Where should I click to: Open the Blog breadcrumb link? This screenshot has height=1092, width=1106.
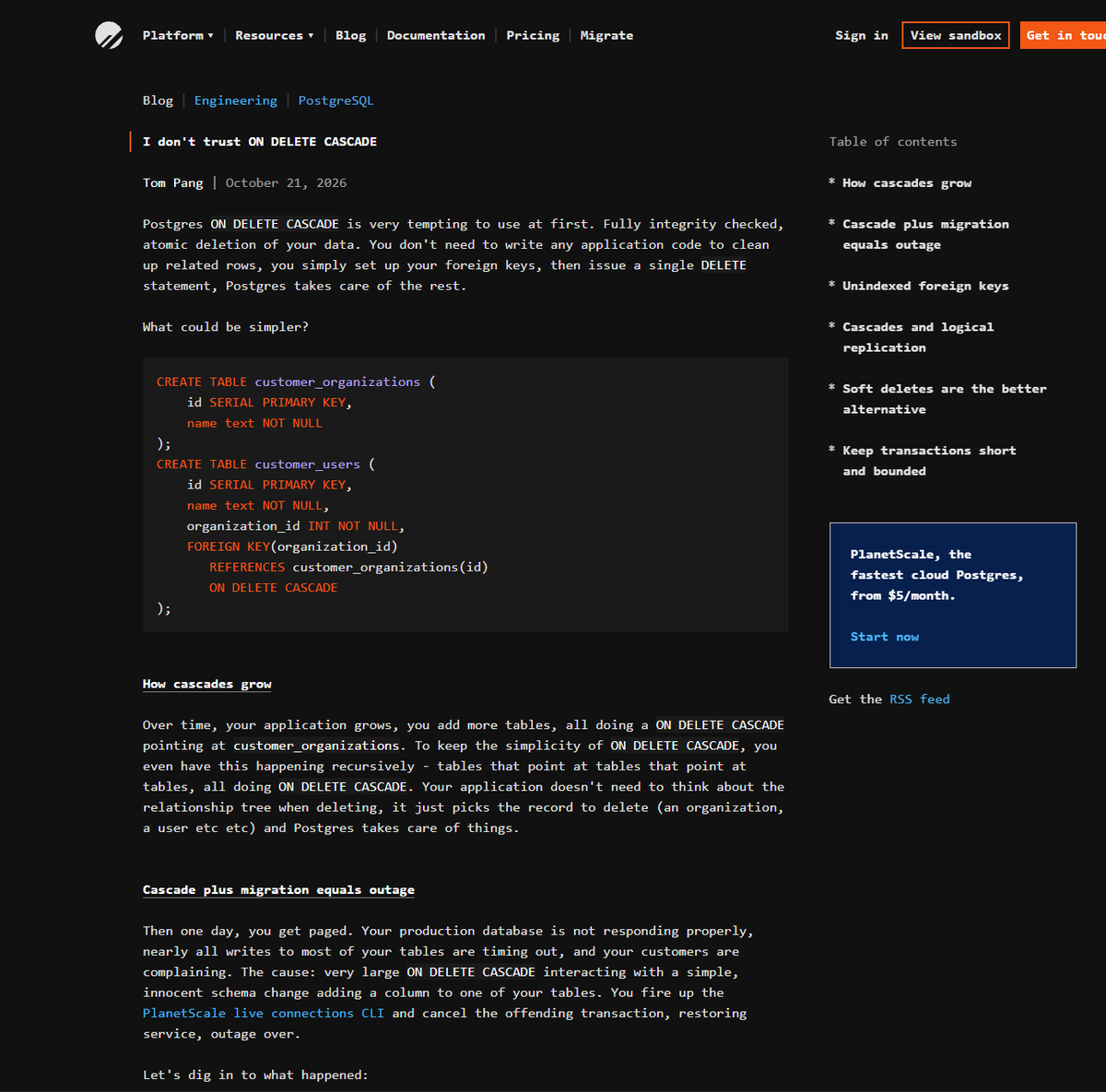[158, 100]
